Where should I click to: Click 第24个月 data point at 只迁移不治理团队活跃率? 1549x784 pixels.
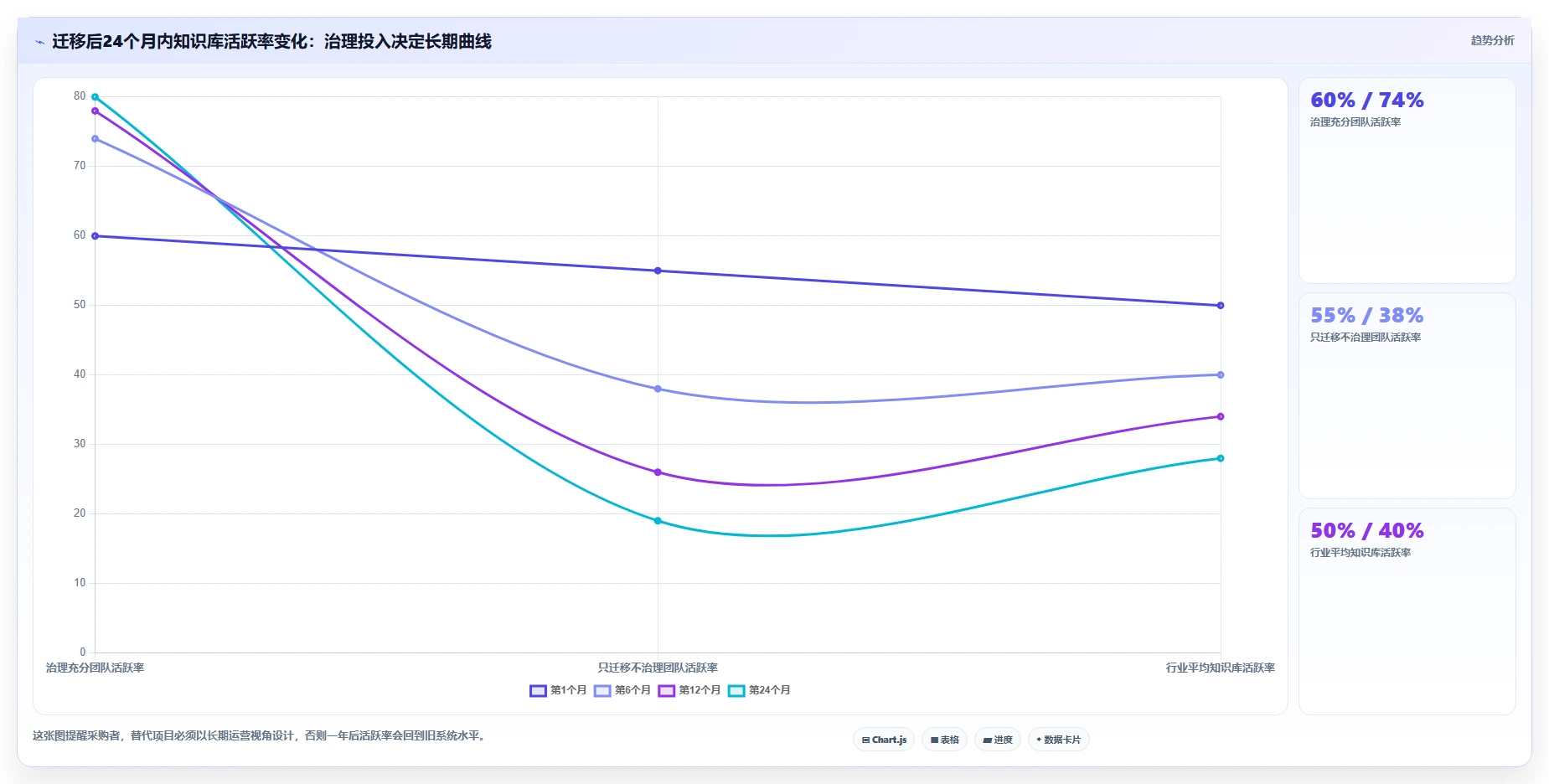click(658, 521)
